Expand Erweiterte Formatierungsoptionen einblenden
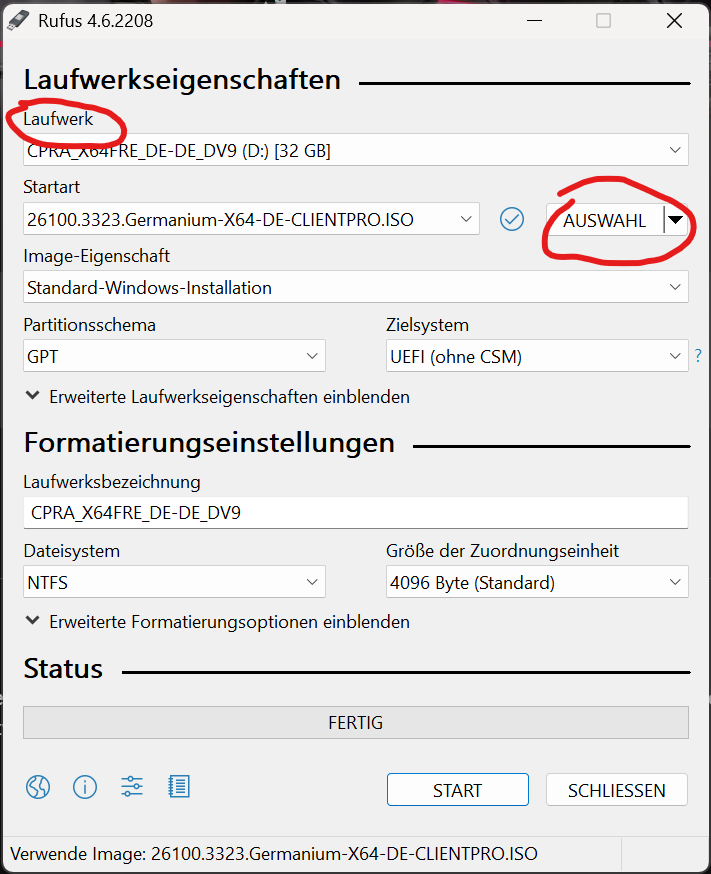 pos(218,621)
